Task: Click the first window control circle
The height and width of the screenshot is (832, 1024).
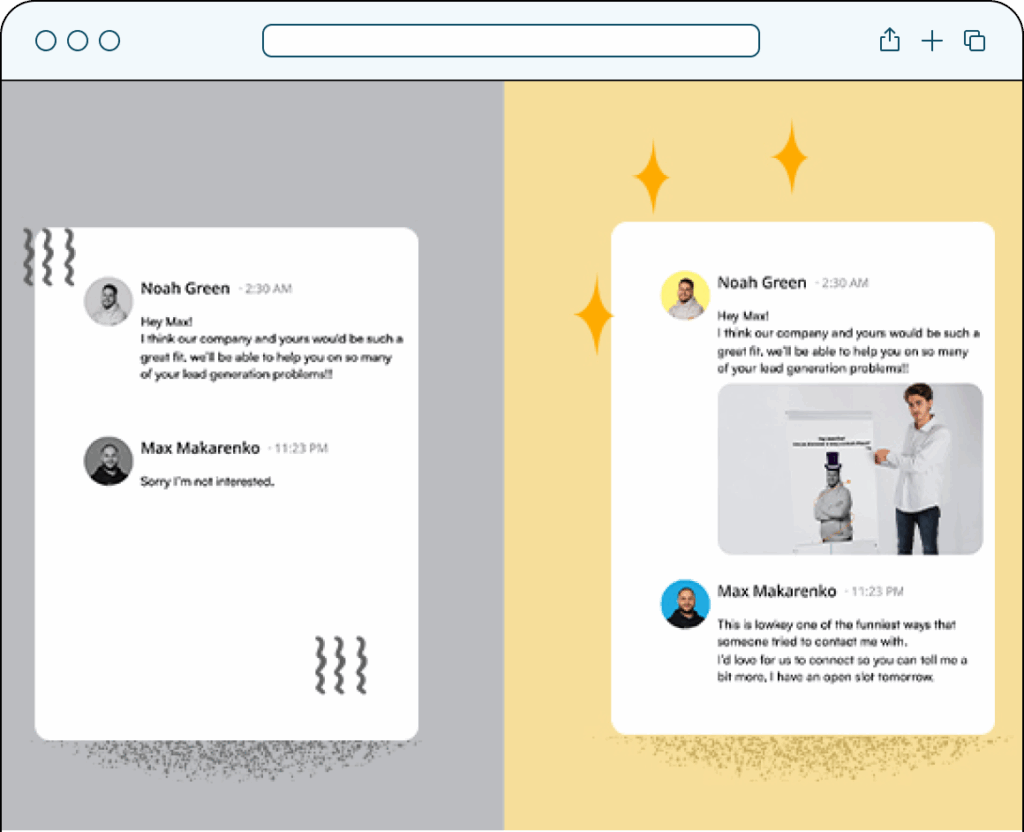Action: (45, 40)
